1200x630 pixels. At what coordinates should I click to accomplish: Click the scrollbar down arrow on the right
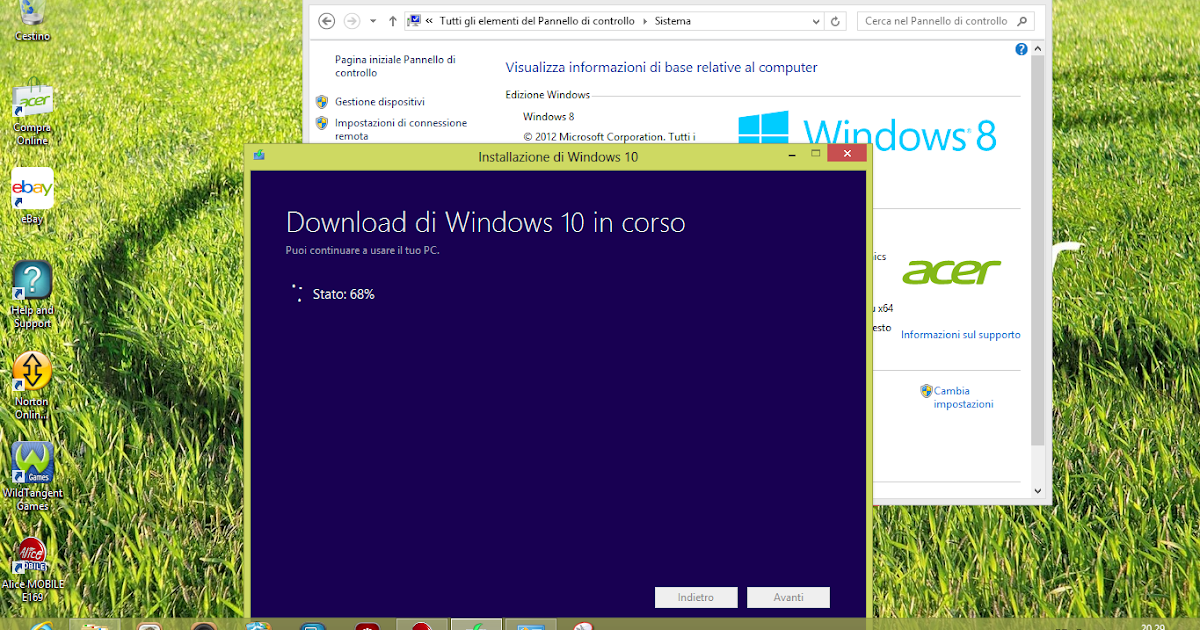tap(1037, 492)
